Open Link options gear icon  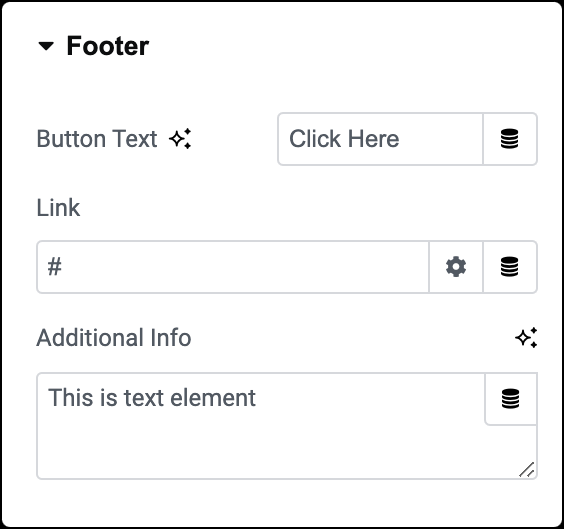coord(456,267)
